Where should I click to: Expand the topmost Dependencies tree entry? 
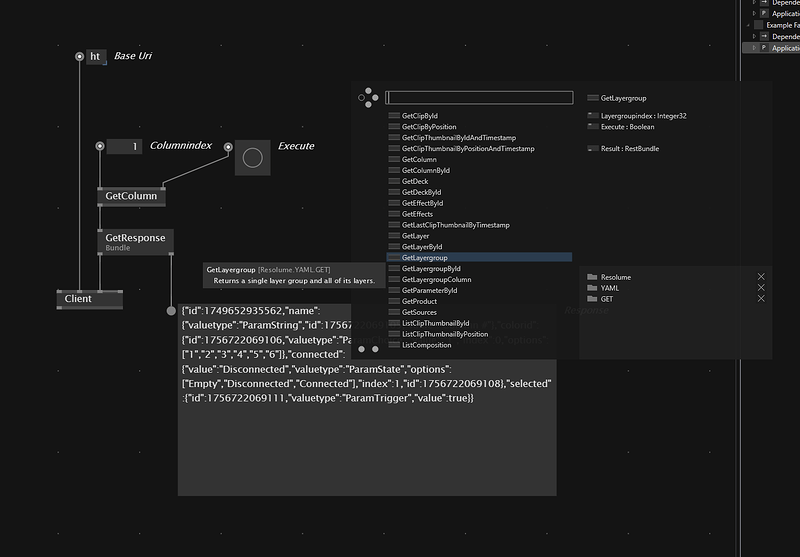pos(754,3)
